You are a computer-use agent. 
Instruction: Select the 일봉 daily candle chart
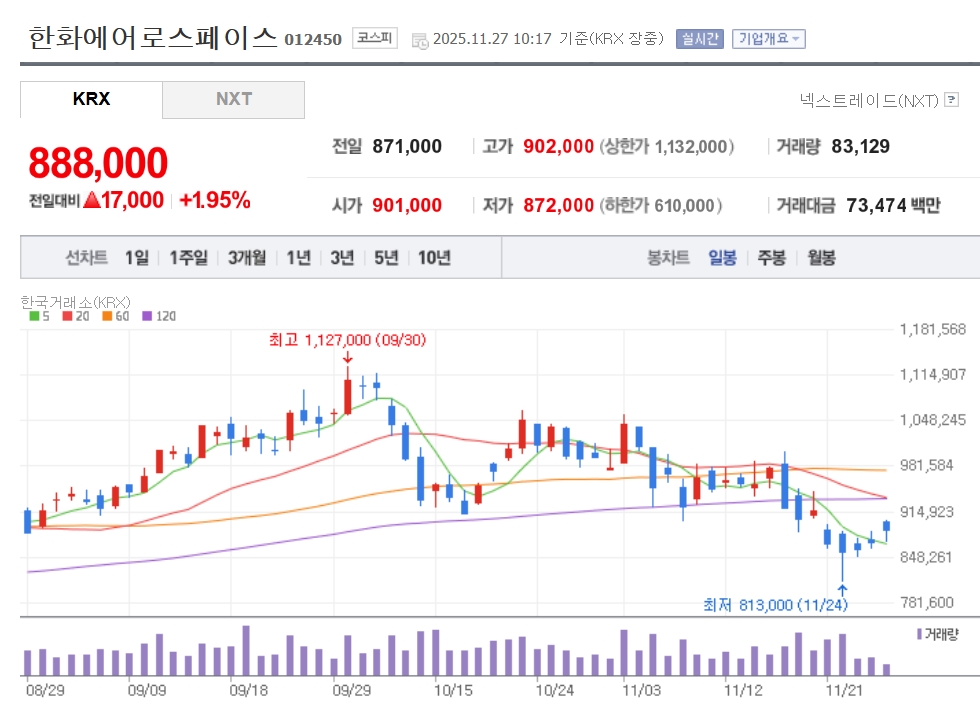pos(722,258)
